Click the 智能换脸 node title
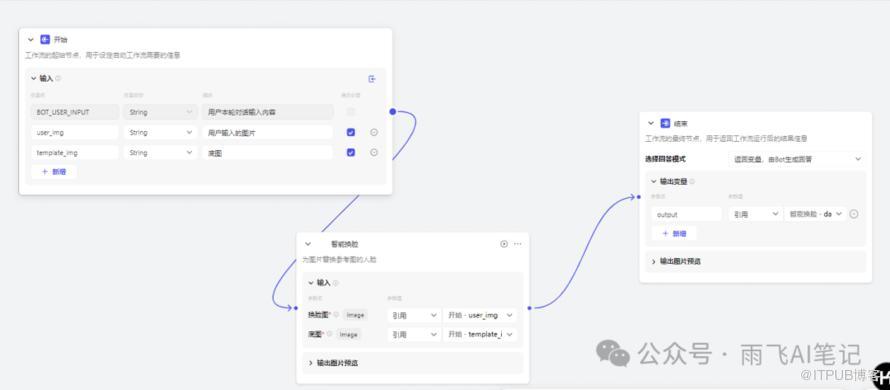The image size is (890, 390). coord(345,244)
